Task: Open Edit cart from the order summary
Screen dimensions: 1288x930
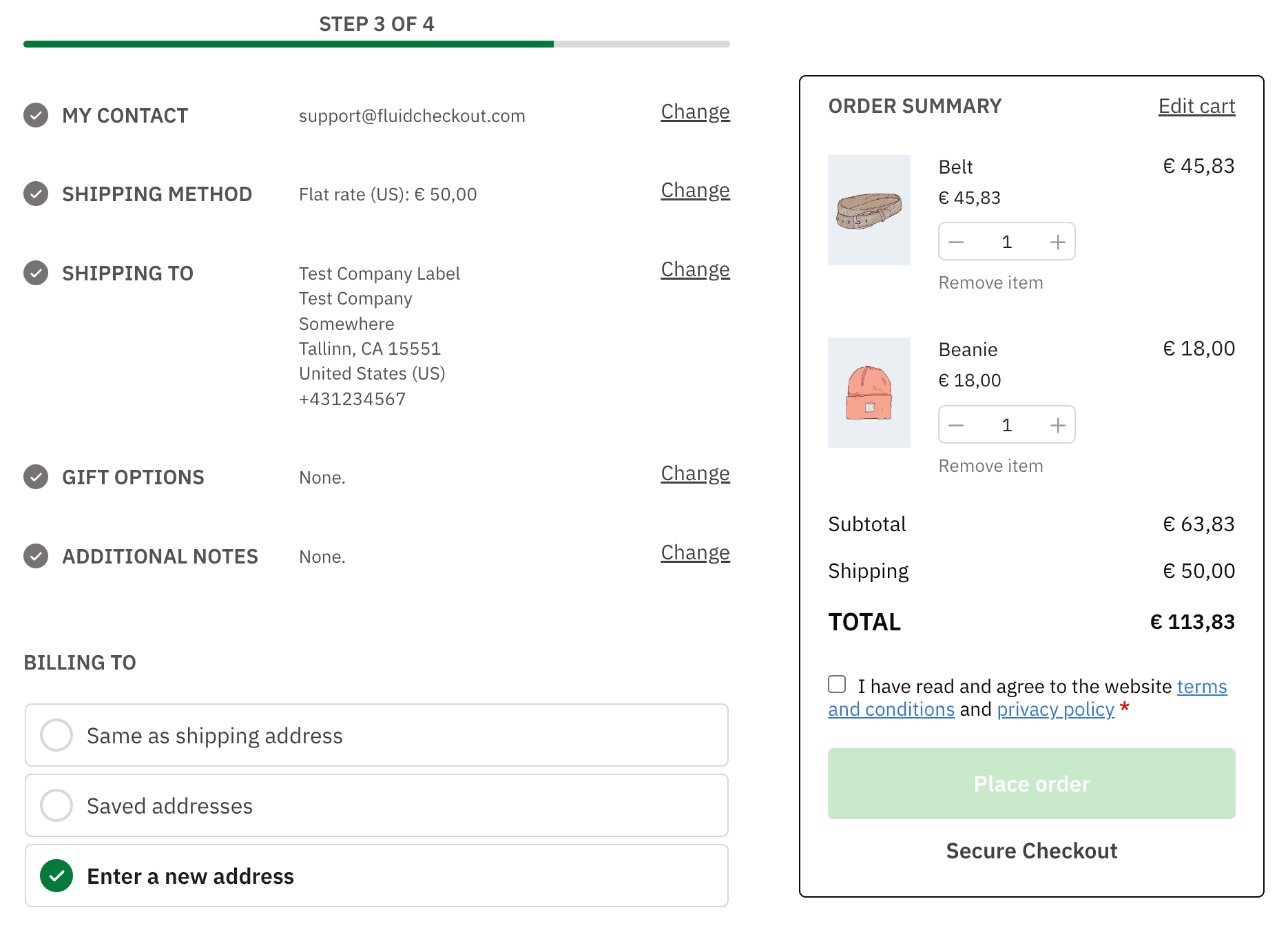Action: 1196,106
